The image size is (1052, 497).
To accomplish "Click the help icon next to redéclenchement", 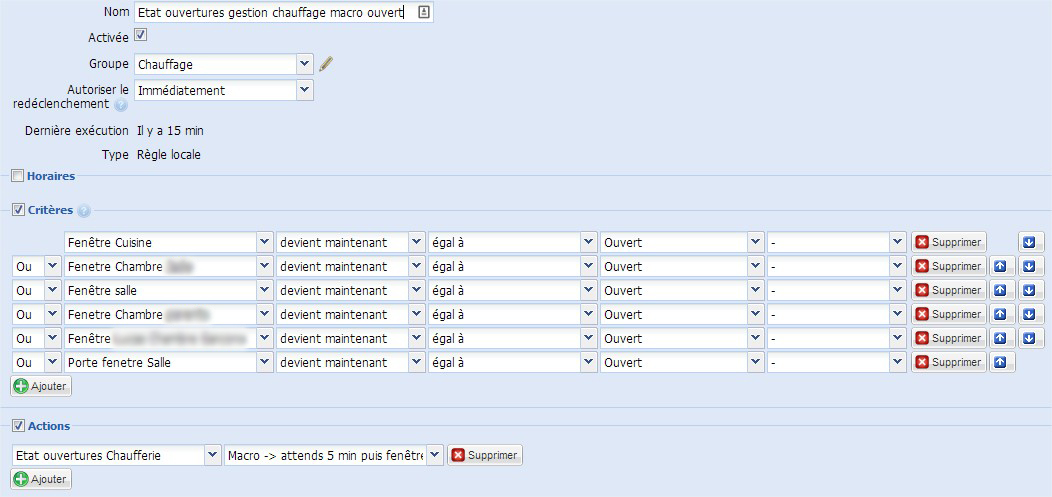I will [x=121, y=104].
